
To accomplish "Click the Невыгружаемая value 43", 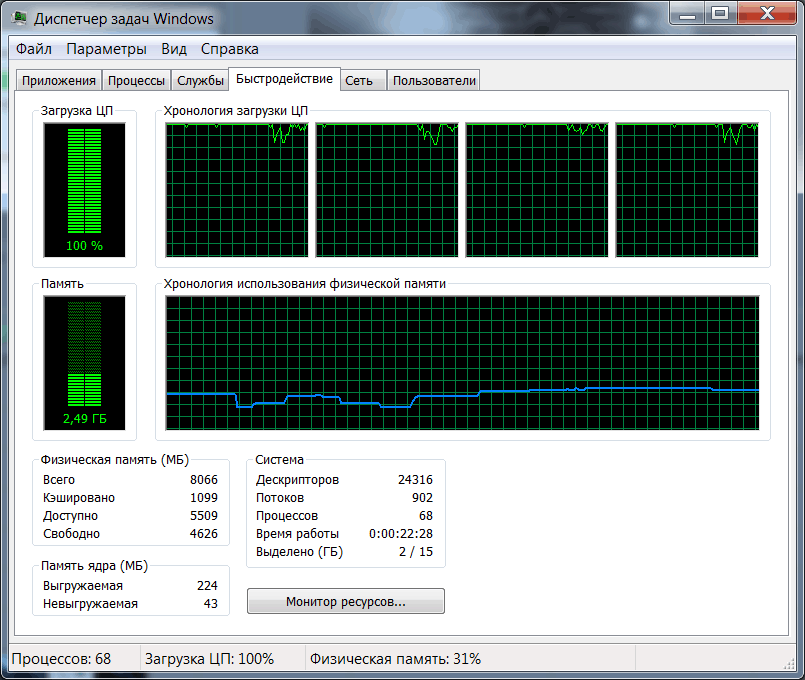I will [x=211, y=604].
